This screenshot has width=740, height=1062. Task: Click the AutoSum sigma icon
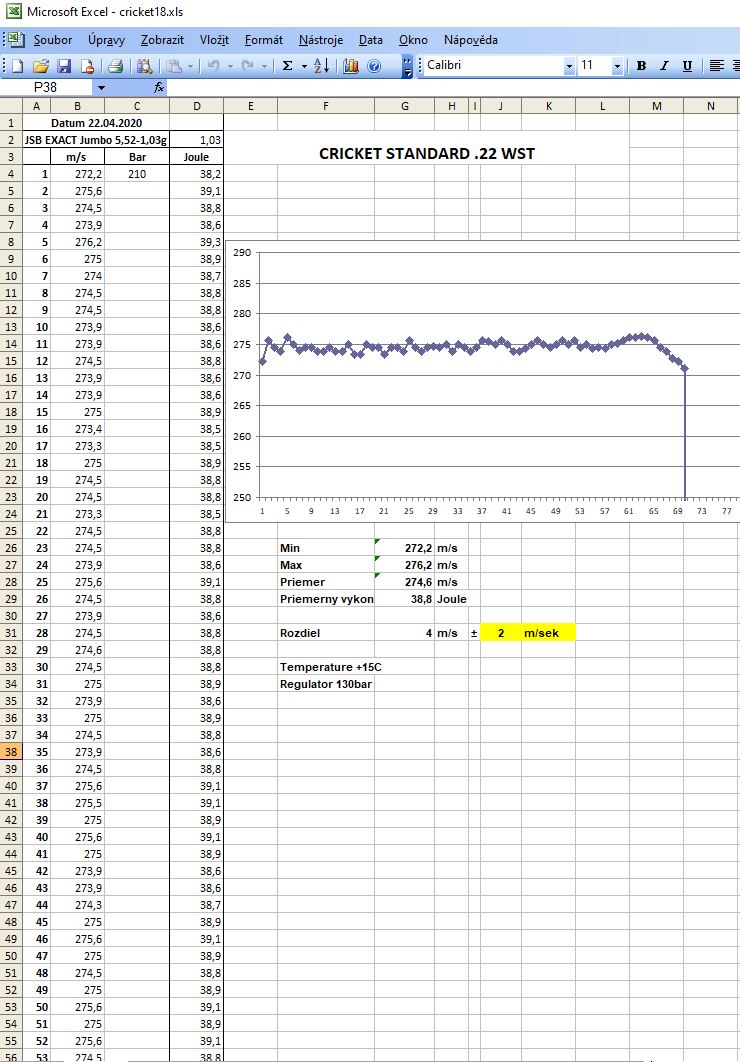(288, 66)
